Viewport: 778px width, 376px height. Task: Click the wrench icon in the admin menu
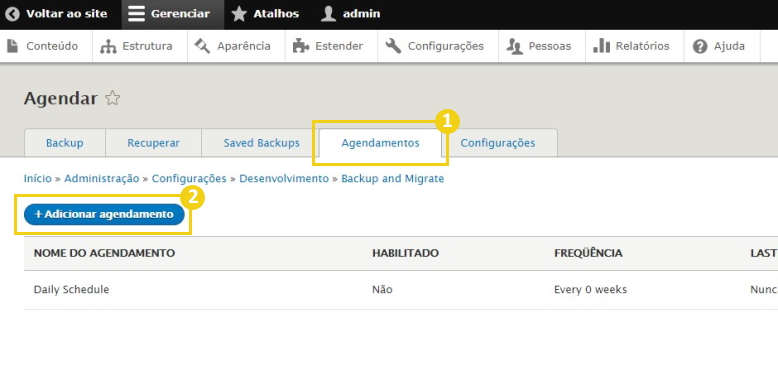[393, 46]
